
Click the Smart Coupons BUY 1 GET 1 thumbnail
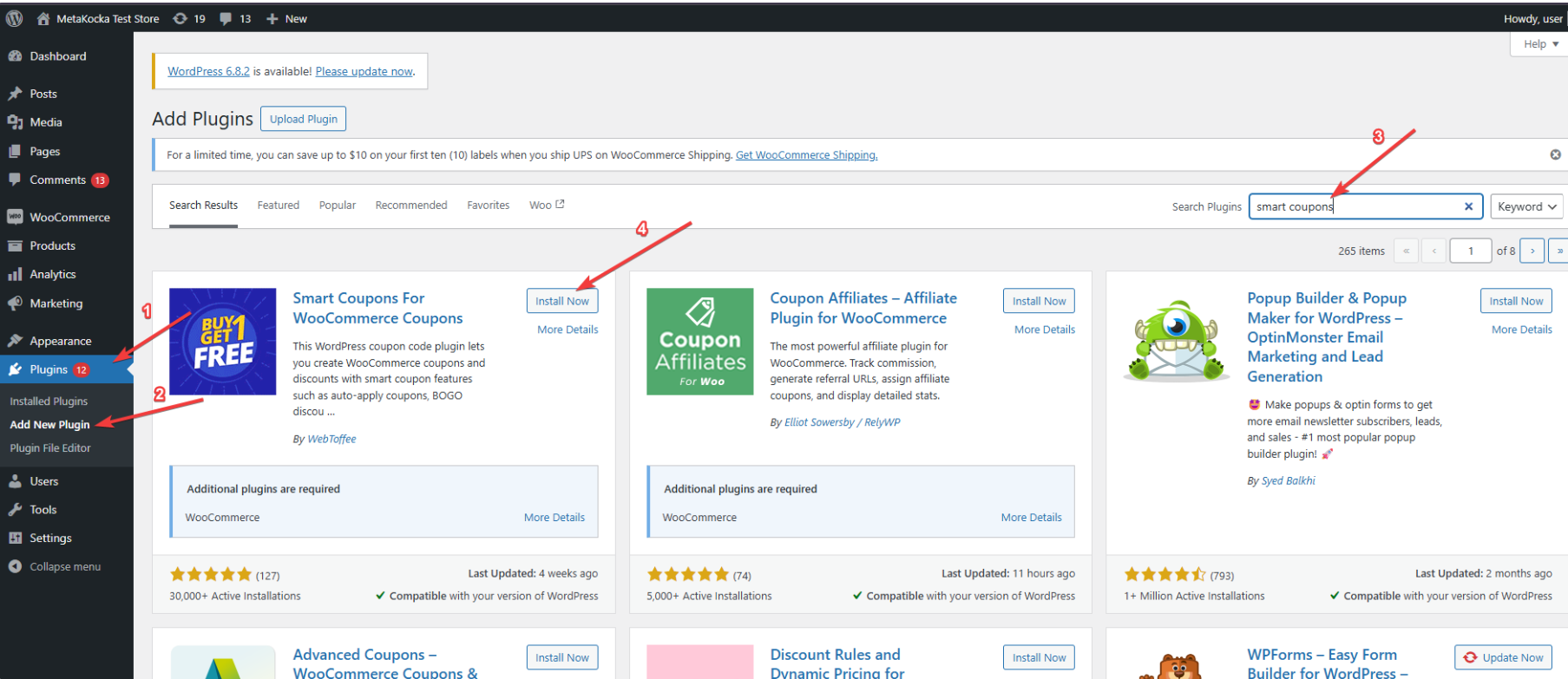point(223,342)
